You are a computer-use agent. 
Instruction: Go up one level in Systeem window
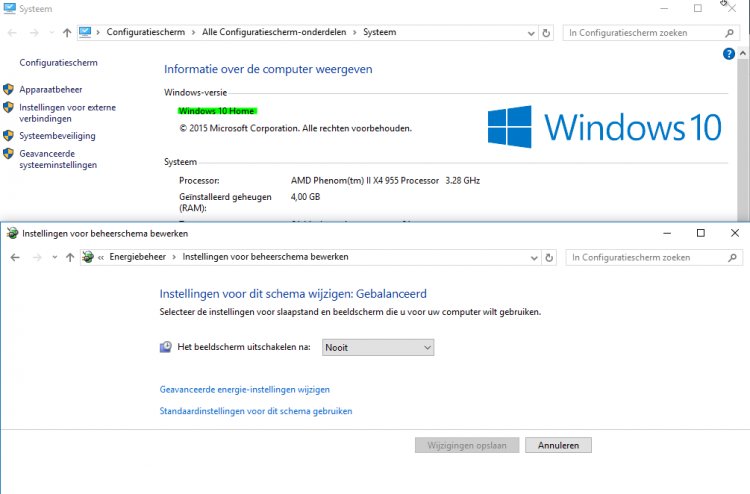point(67,33)
